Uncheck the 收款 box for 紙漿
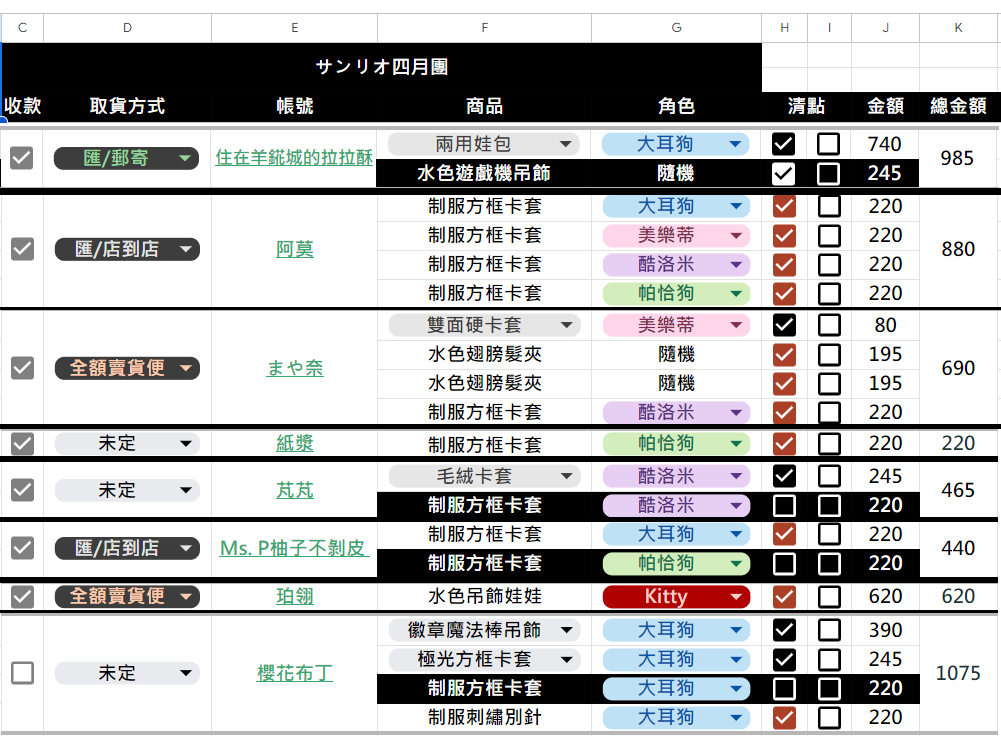The height and width of the screenshot is (736, 1001). coord(22,443)
